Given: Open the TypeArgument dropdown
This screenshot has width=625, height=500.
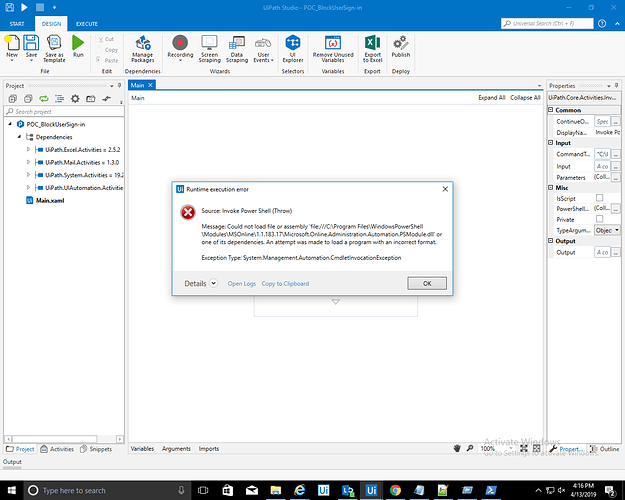Looking at the screenshot, I should pyautogui.click(x=617, y=230).
